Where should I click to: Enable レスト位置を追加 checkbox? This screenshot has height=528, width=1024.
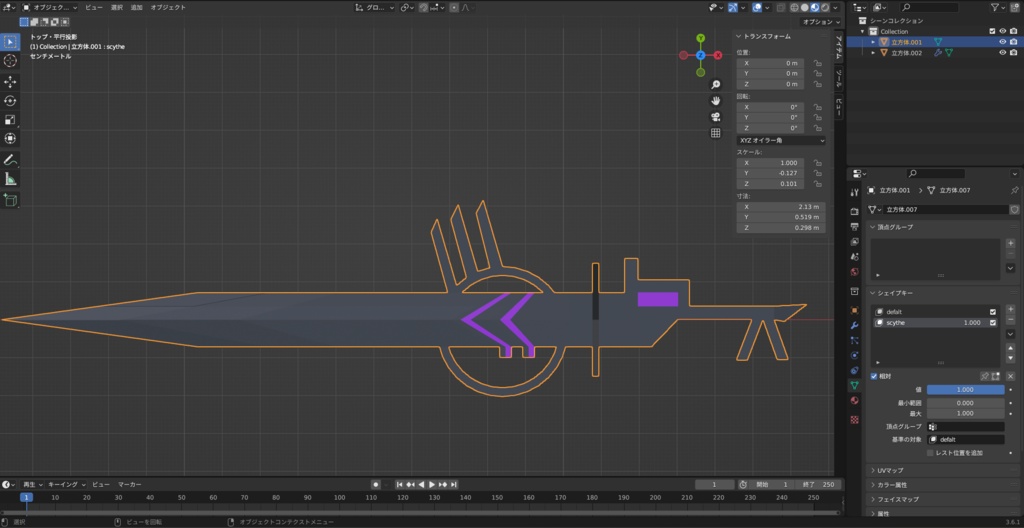931,453
